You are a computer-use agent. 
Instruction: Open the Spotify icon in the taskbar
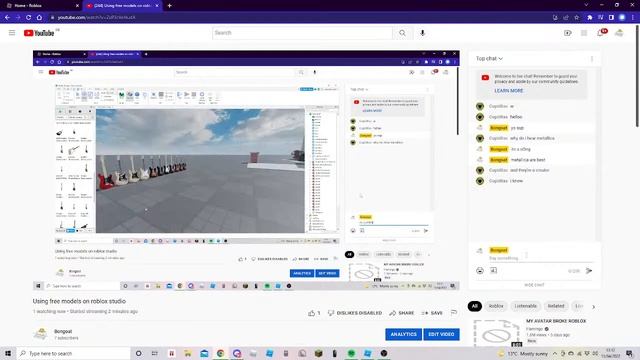(x=351, y=353)
